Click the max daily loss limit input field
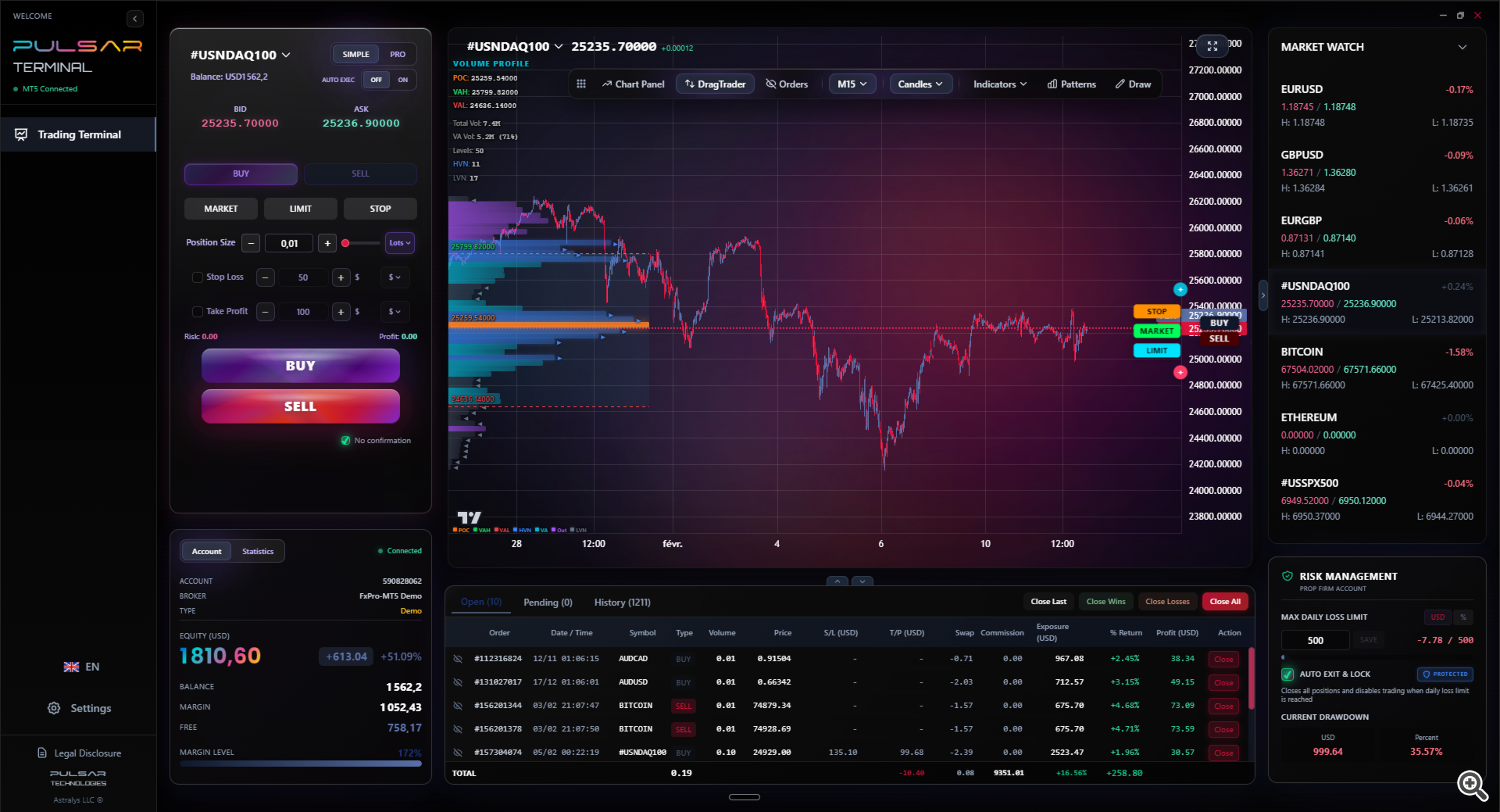Screen dimensions: 1500x812 [1315, 640]
